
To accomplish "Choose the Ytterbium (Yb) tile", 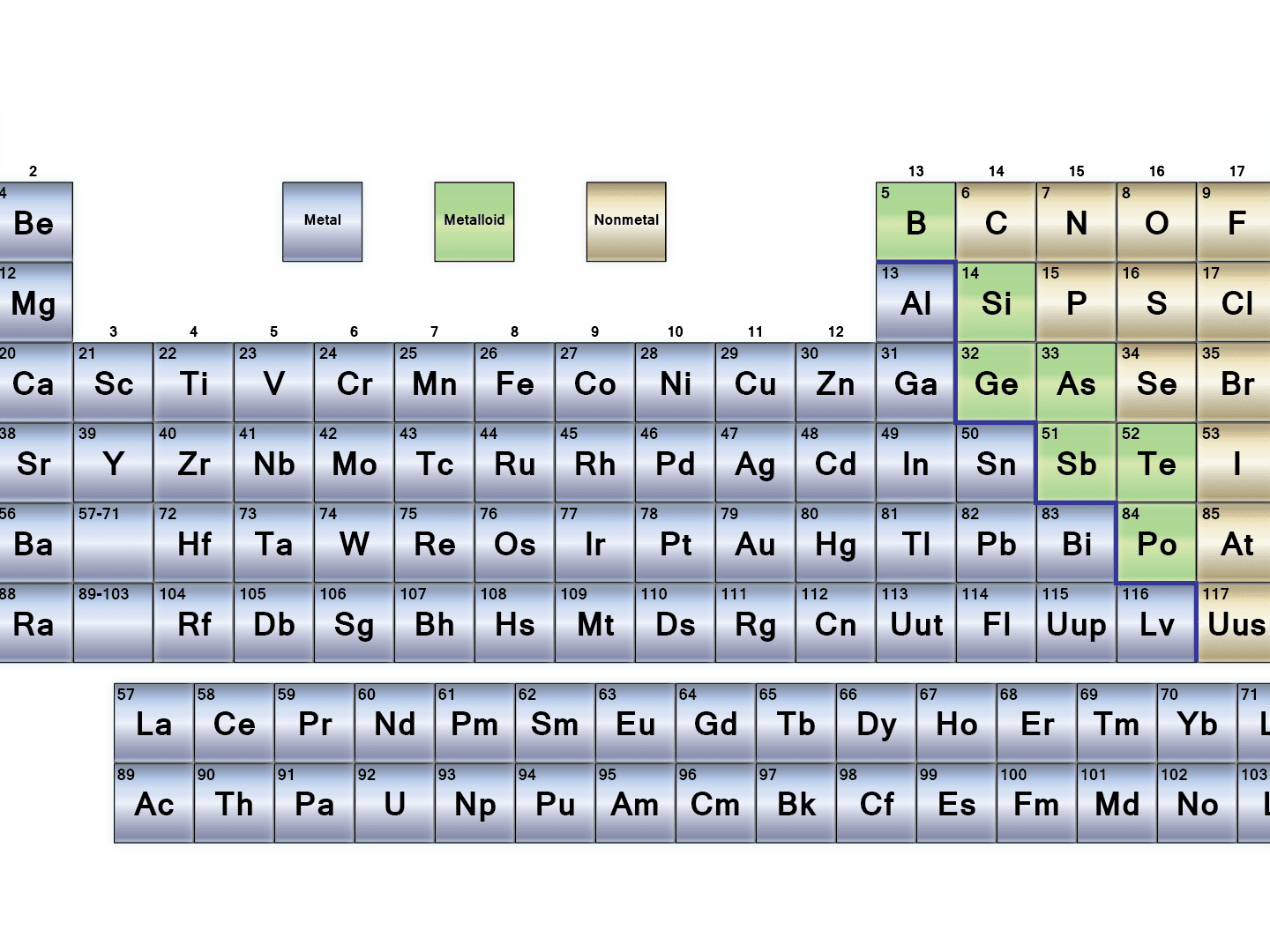I will (1197, 723).
